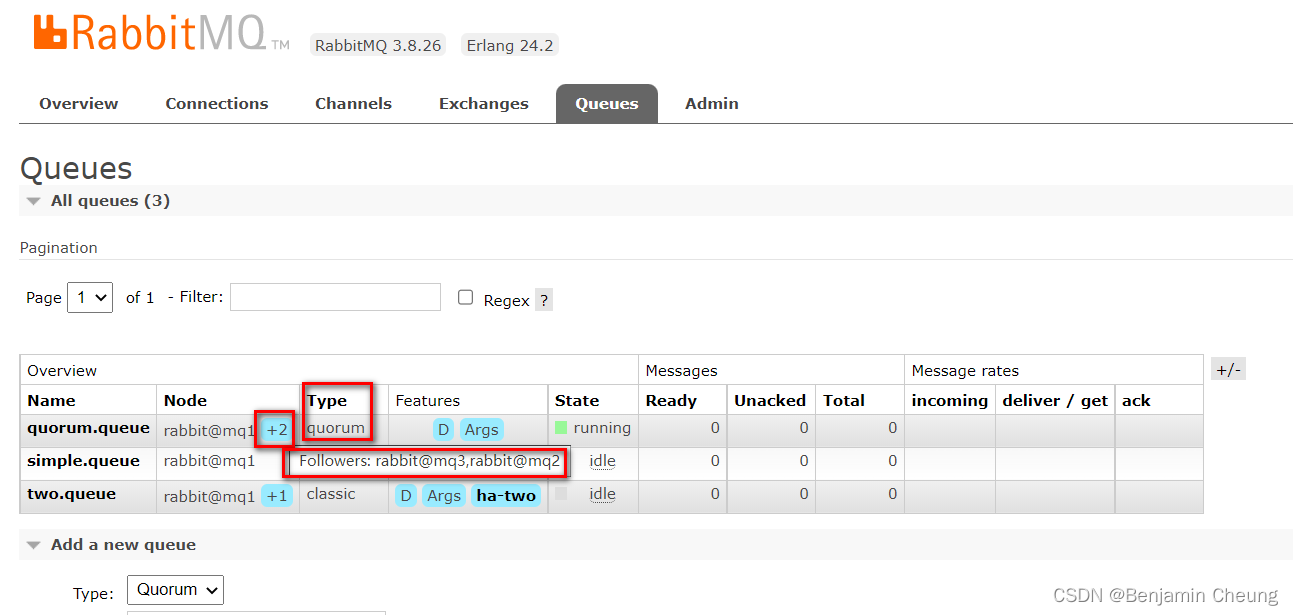
Task: Click the +/- column chooser button
Action: pyautogui.click(x=1228, y=370)
